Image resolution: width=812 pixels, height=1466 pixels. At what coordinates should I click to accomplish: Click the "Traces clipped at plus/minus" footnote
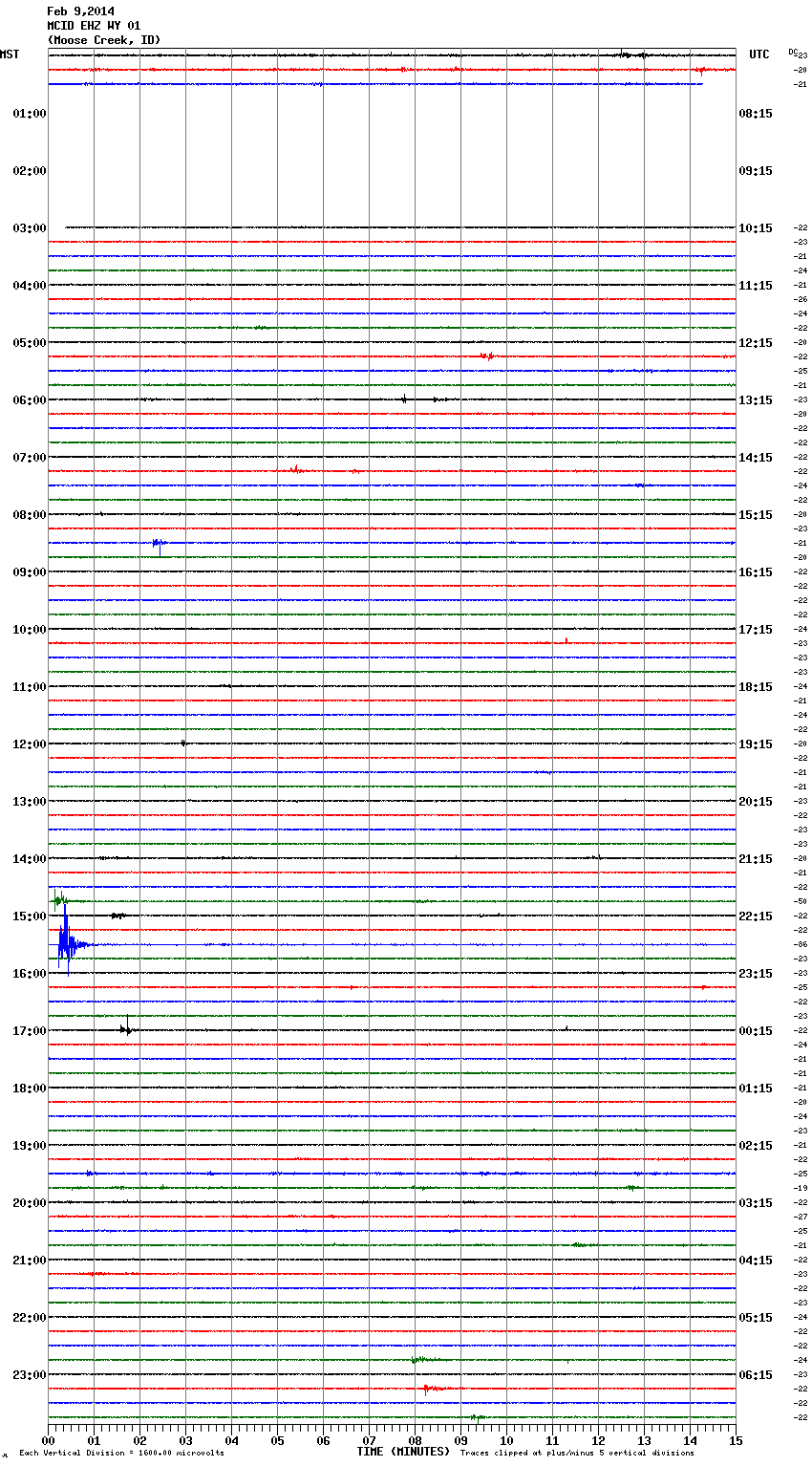click(577, 1454)
